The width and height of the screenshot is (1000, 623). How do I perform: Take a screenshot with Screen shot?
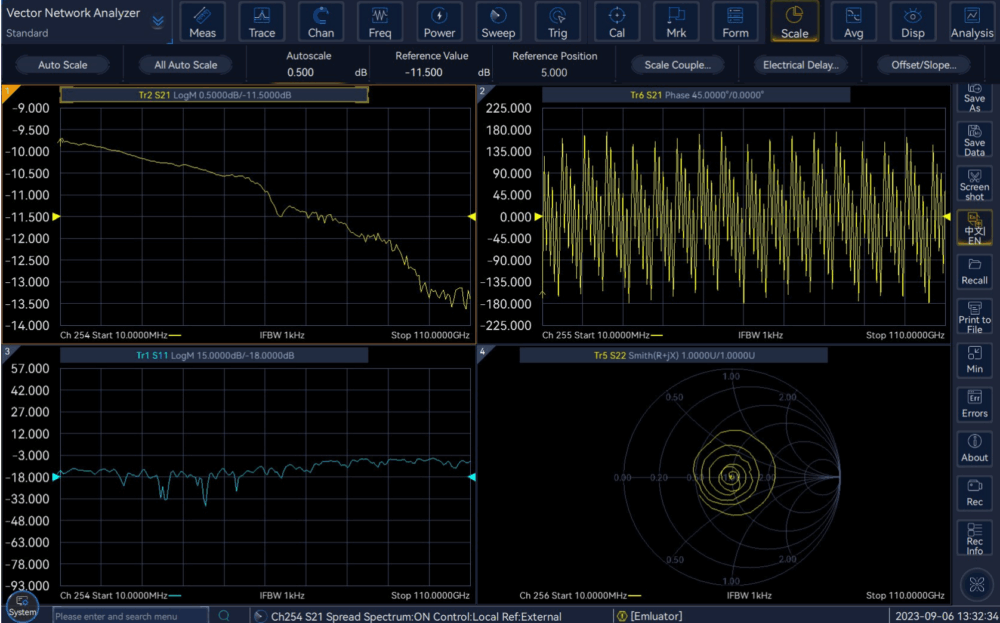pos(974,182)
